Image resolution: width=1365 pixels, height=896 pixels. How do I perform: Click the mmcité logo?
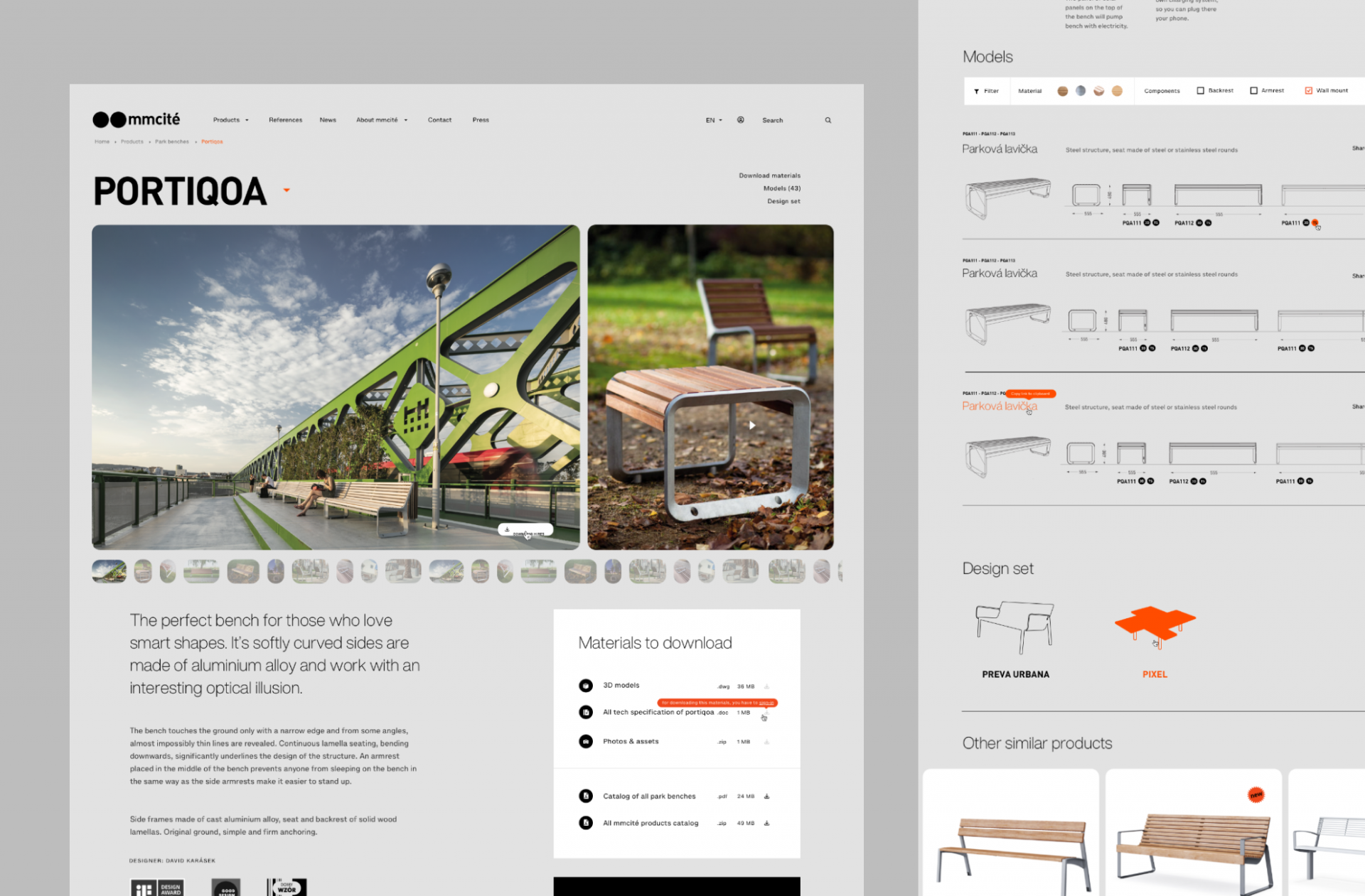click(136, 119)
